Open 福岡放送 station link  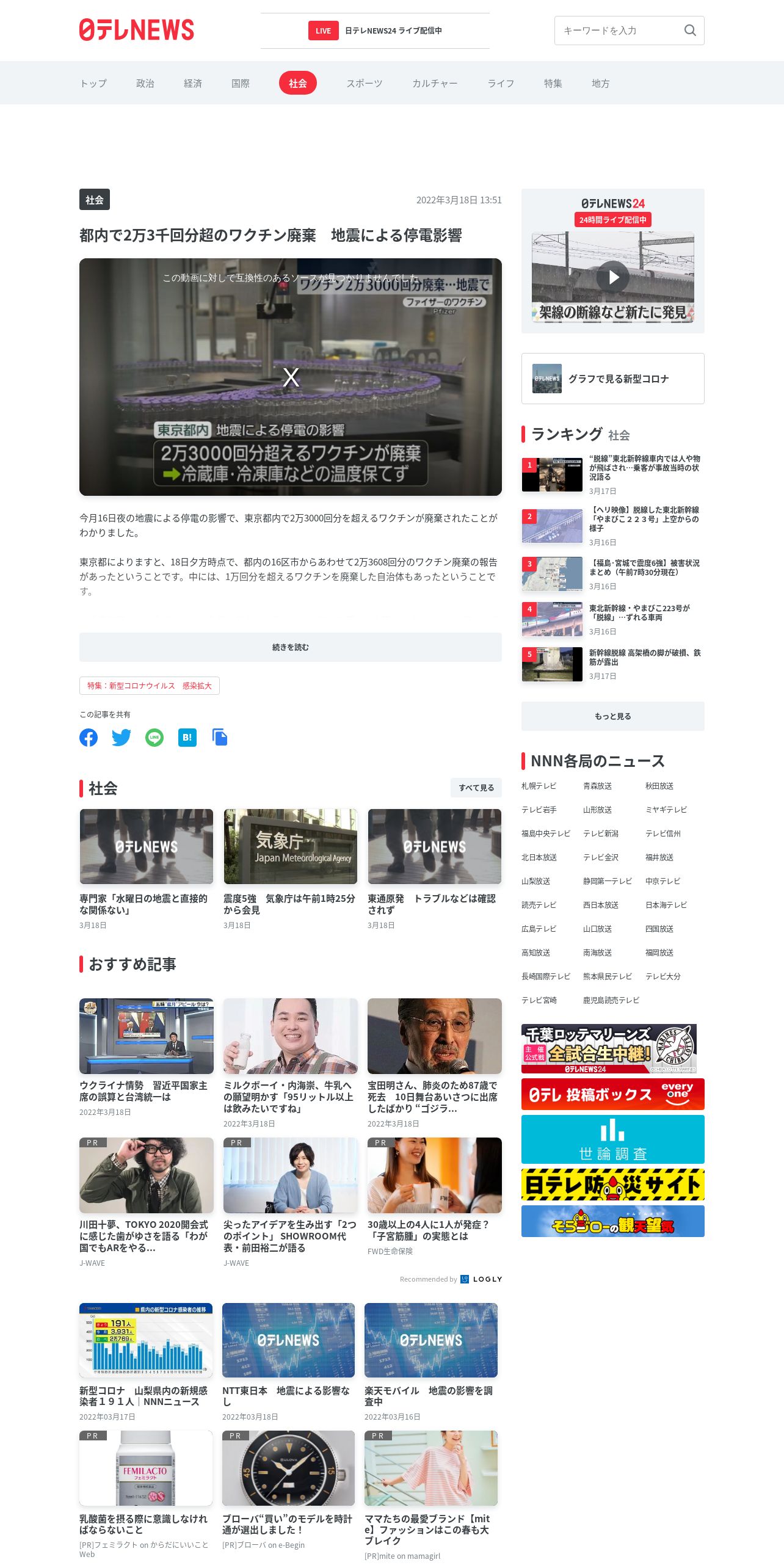click(659, 953)
